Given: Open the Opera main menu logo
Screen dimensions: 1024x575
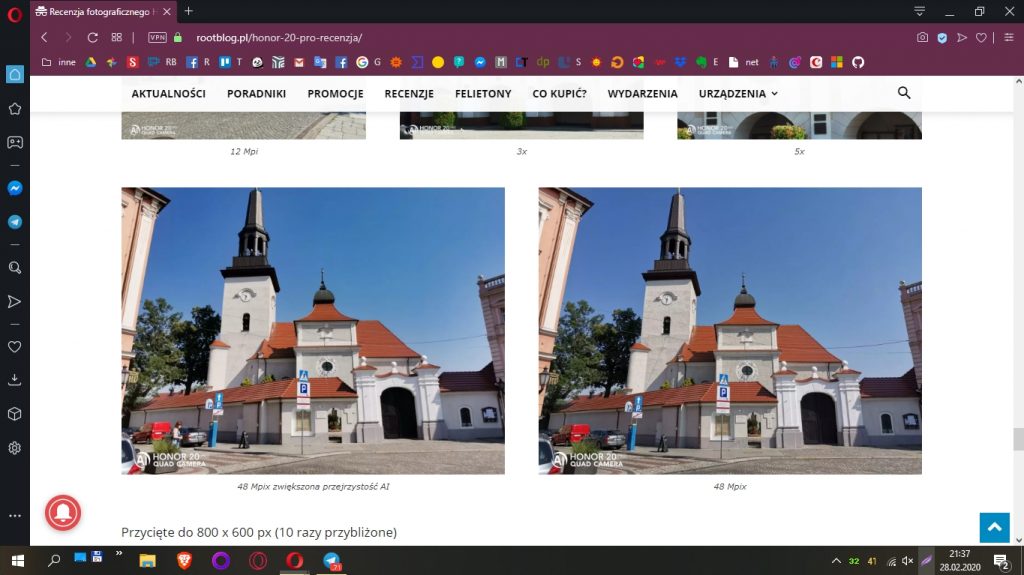Looking at the screenshot, I should pyautogui.click(x=14, y=14).
